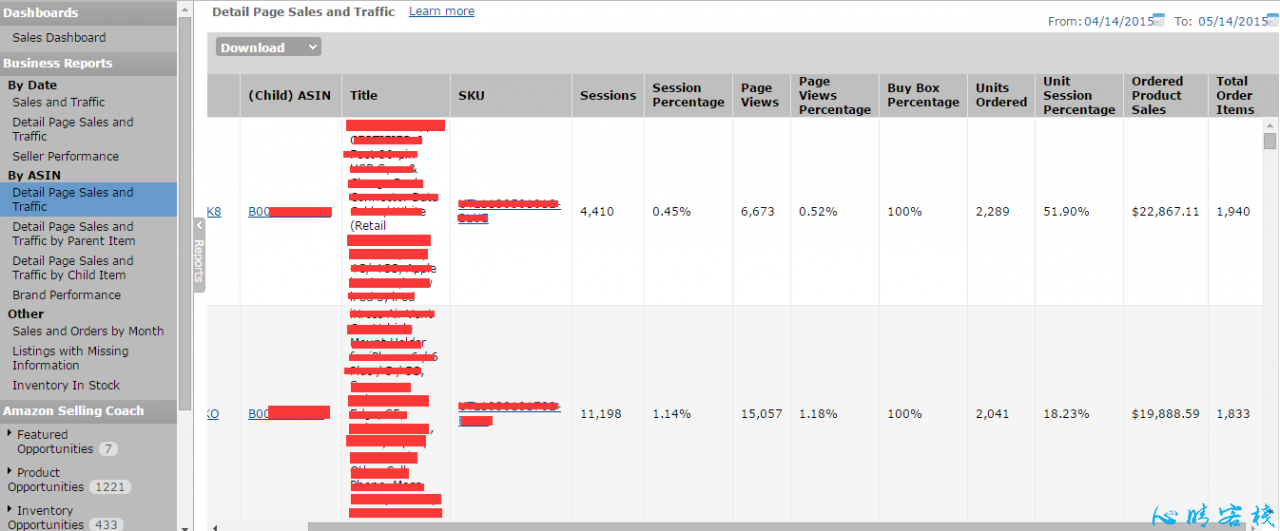Click the From date 04/14/2015
Screen dimensions: 1280x531
[1118, 21]
